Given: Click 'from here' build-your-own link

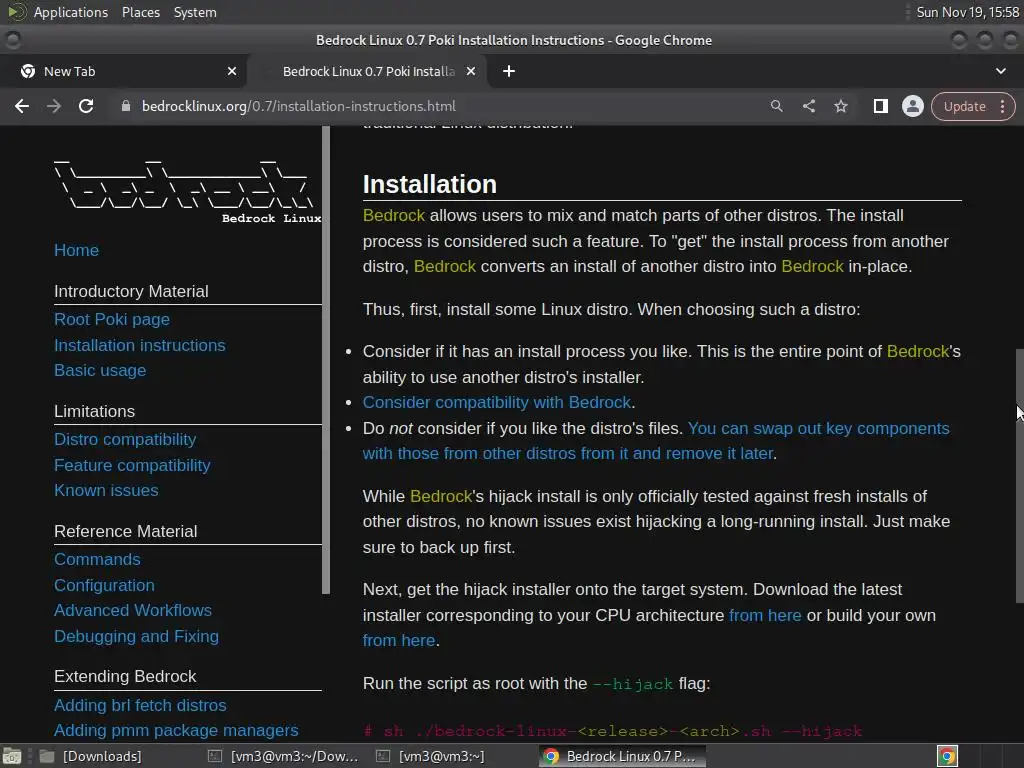Looking at the screenshot, I should point(399,641).
